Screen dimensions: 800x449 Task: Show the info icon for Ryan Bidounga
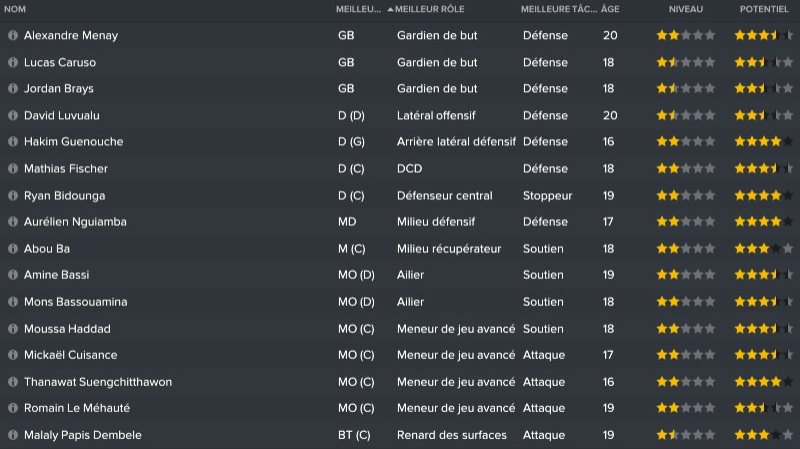13,195
